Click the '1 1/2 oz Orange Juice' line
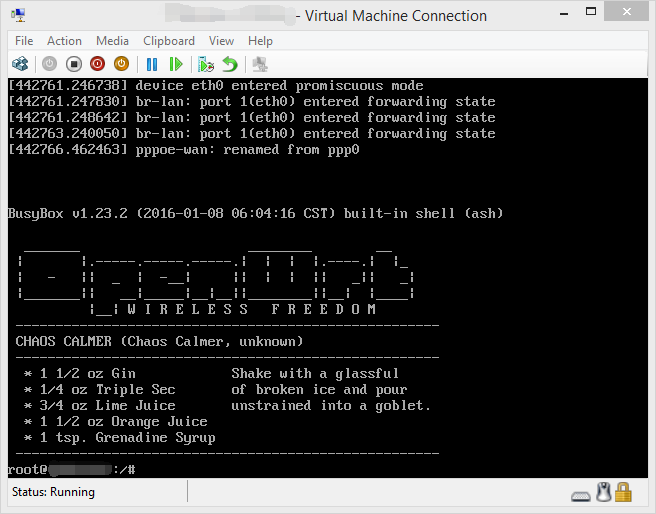The height and width of the screenshot is (514, 656). 116,421
